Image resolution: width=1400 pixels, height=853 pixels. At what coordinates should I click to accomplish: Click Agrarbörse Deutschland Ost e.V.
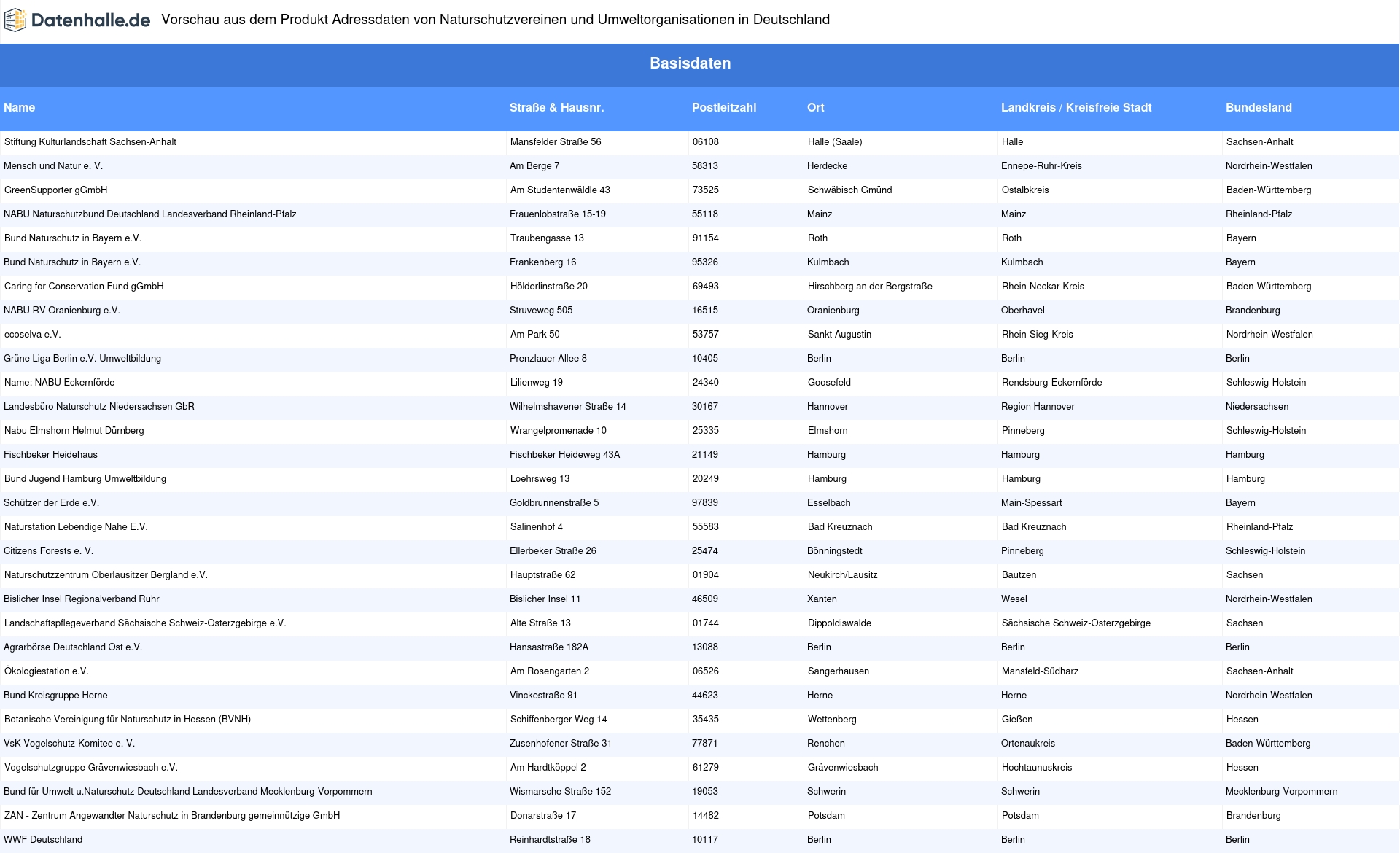tap(73, 647)
